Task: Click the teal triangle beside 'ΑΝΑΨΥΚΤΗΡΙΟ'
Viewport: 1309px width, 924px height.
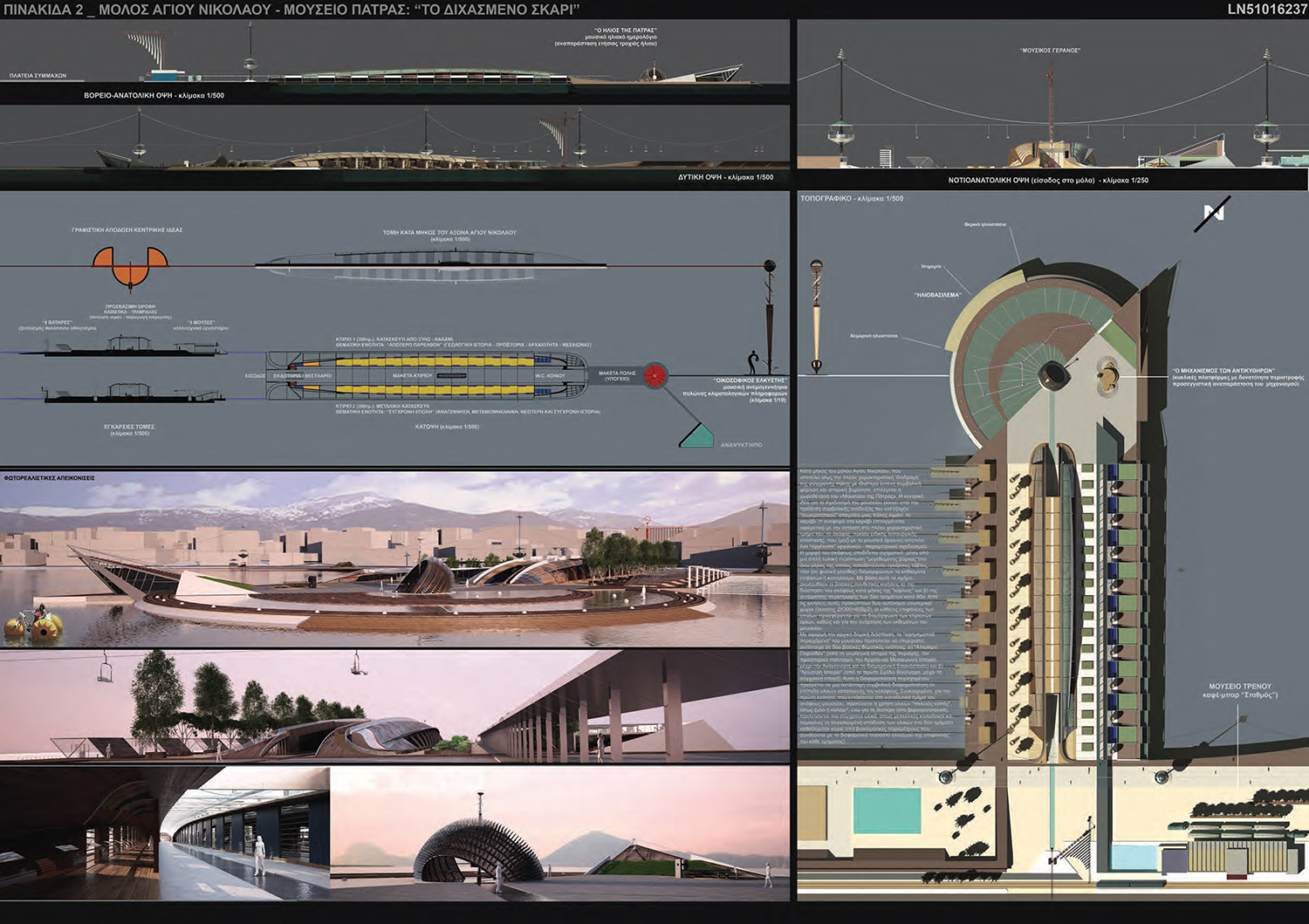Action: coord(696,435)
